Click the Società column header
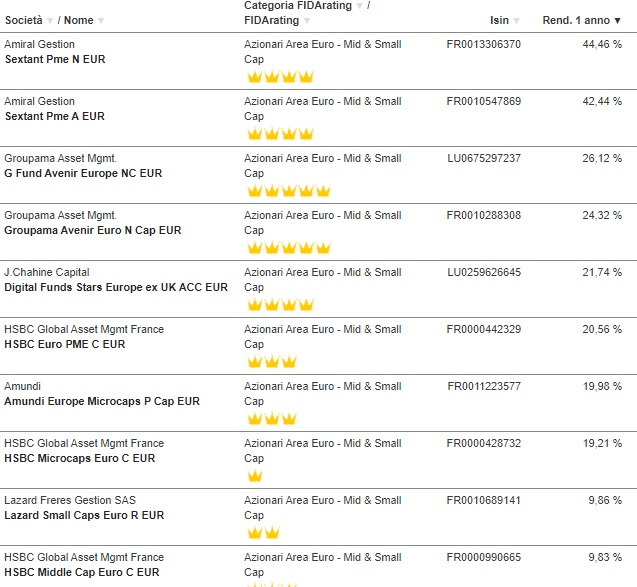637x587 pixels. coord(24,20)
